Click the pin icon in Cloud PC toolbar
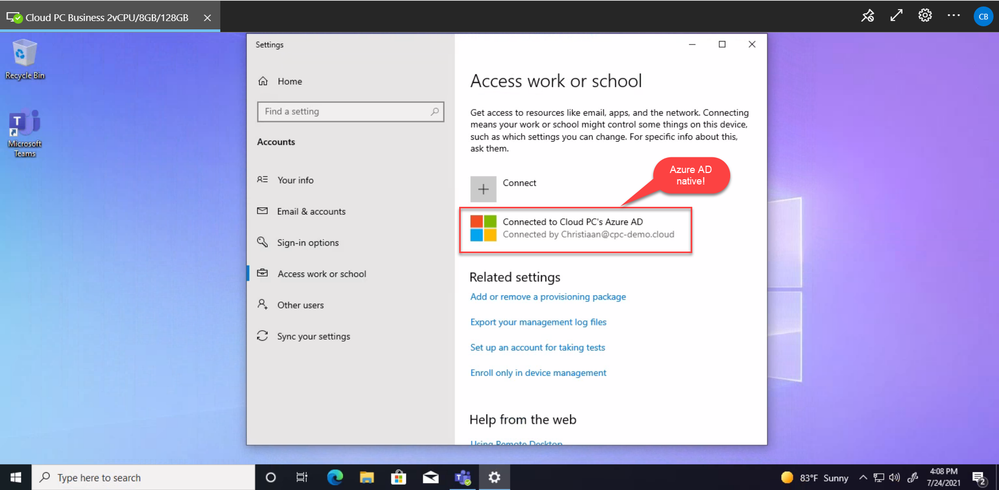The width and height of the screenshot is (999, 490). tap(868, 16)
